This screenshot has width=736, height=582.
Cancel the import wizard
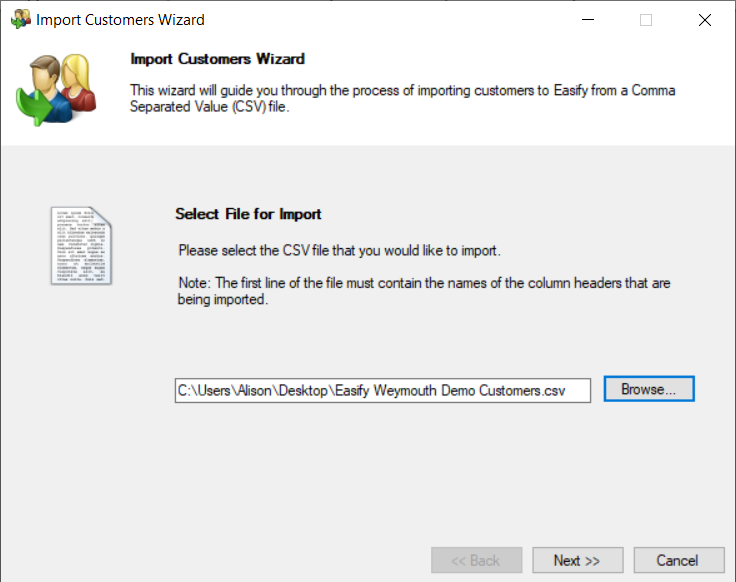point(677,560)
